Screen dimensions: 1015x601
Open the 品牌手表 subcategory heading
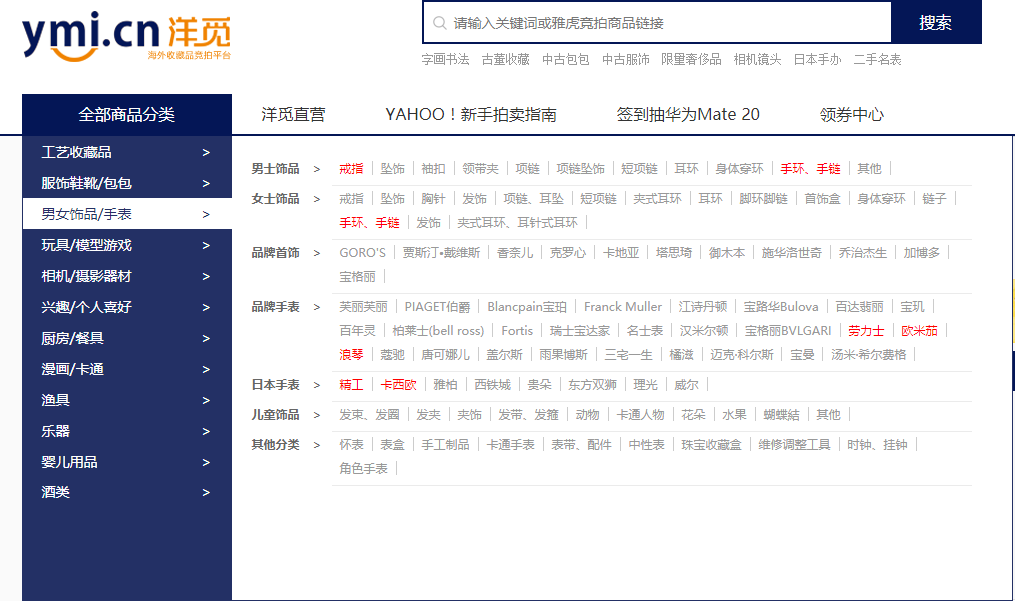(x=275, y=307)
